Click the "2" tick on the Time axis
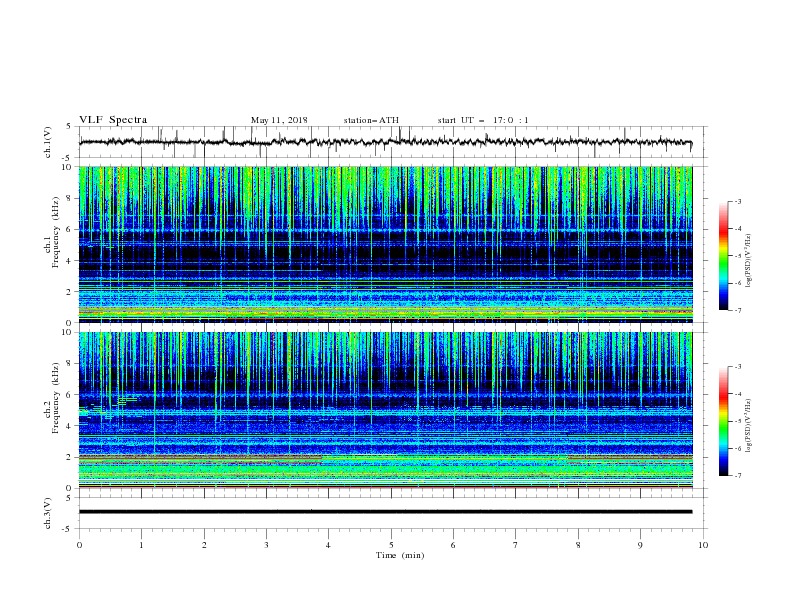The width and height of the screenshot is (792, 612). click(x=204, y=545)
